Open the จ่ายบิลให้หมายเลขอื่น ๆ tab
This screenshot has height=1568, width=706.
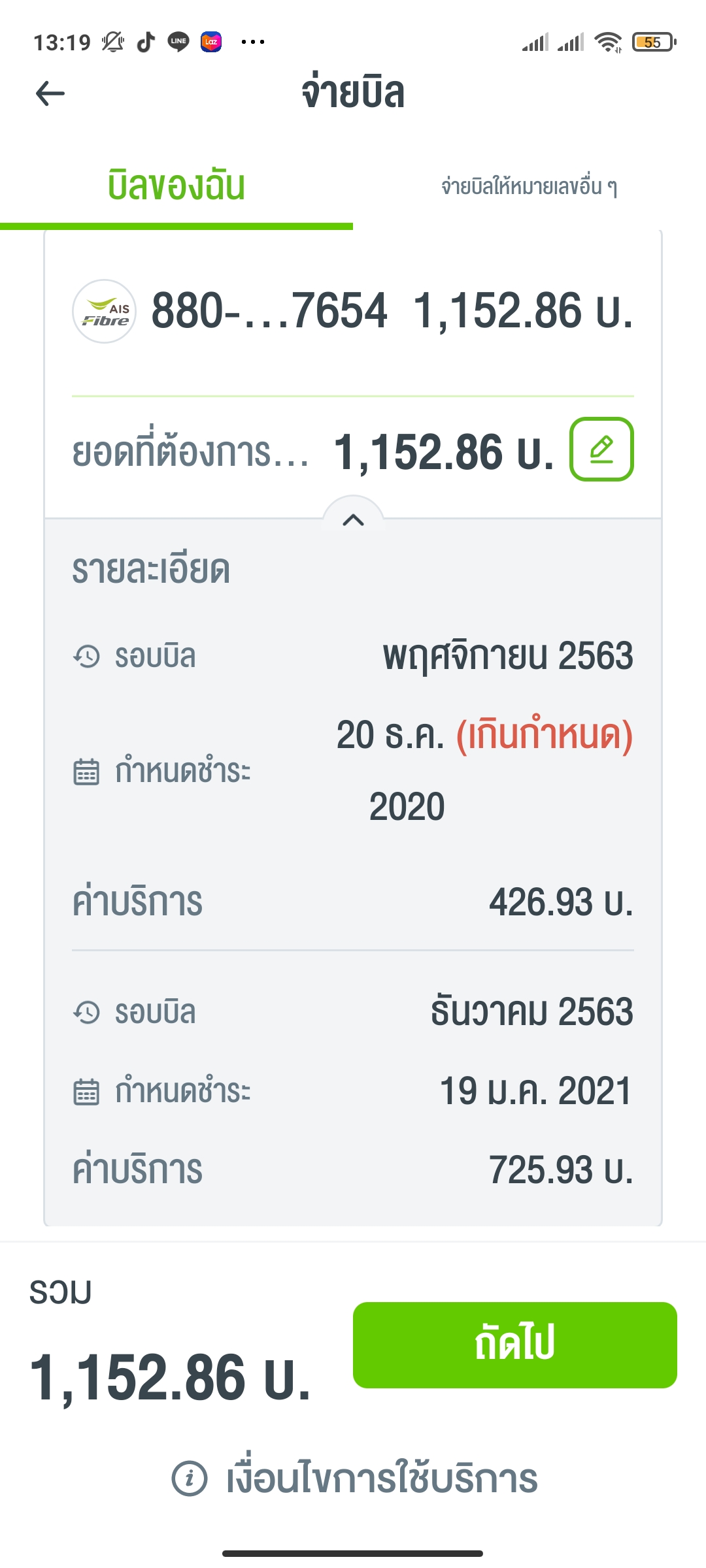tap(529, 187)
